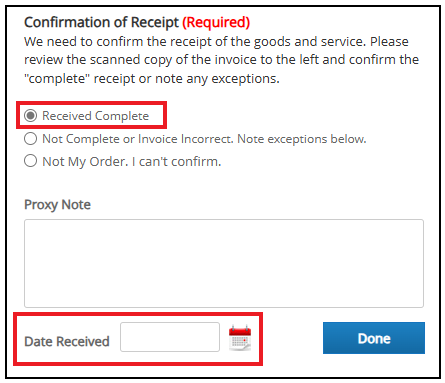Click inside the Proxy Note text area

click(x=224, y=263)
